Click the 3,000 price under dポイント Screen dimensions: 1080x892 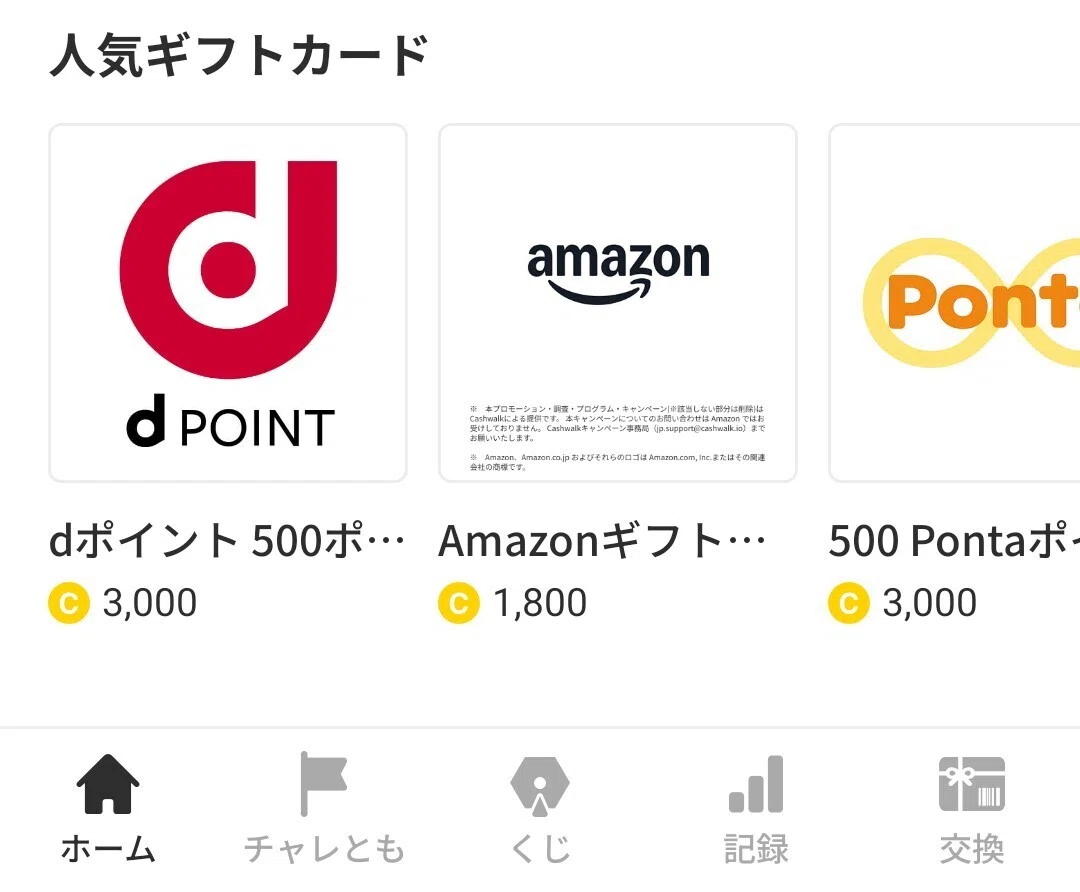pos(149,603)
